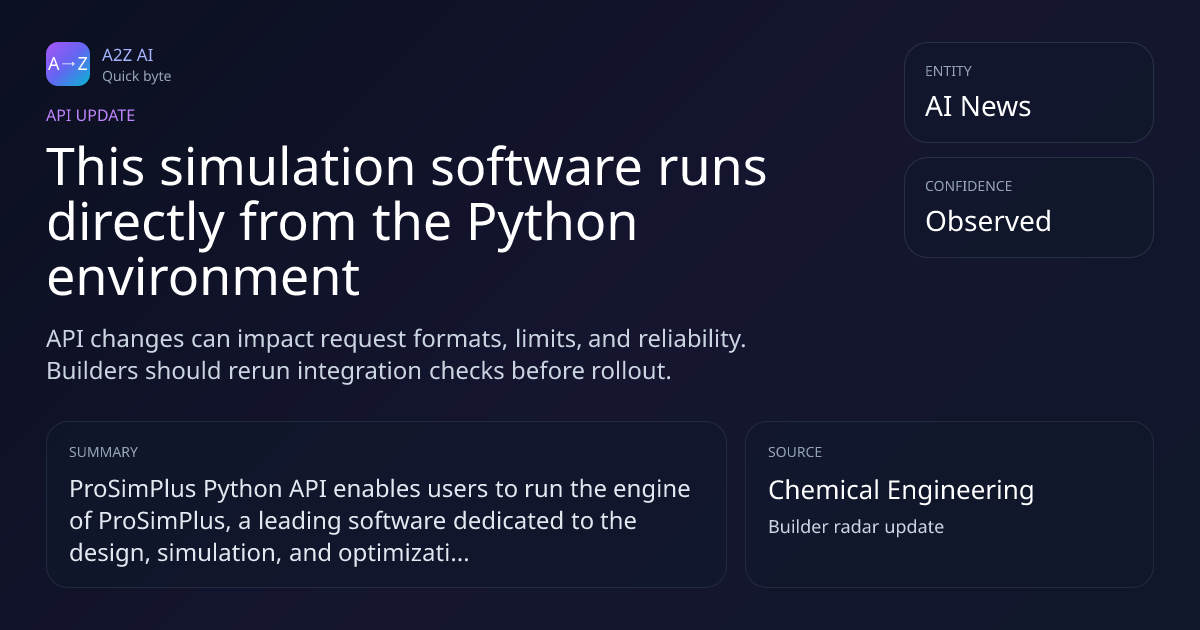Open the CONFIDENCE card
Viewport: 1200px width, 630px height.
[1028, 207]
